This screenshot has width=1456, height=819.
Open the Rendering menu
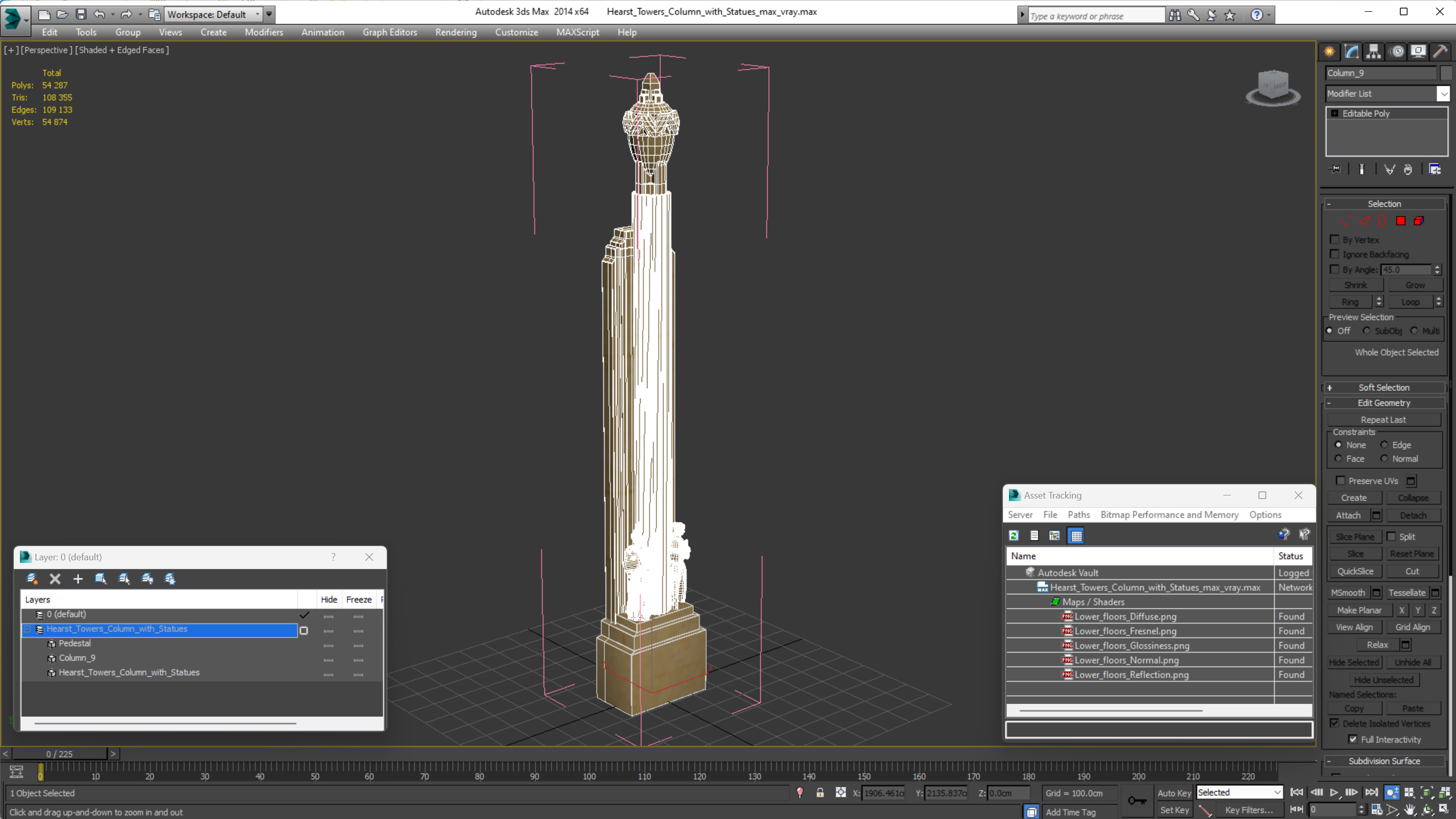456,32
